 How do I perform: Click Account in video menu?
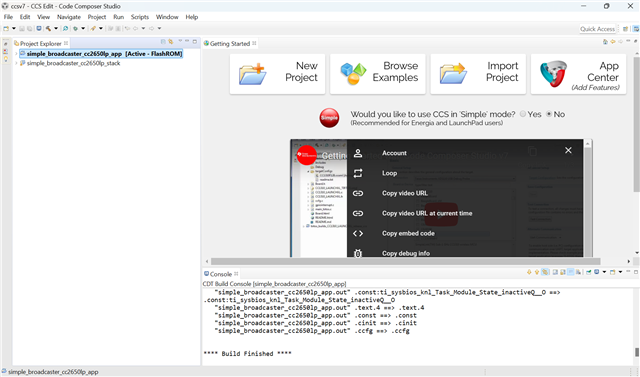[x=394, y=153]
